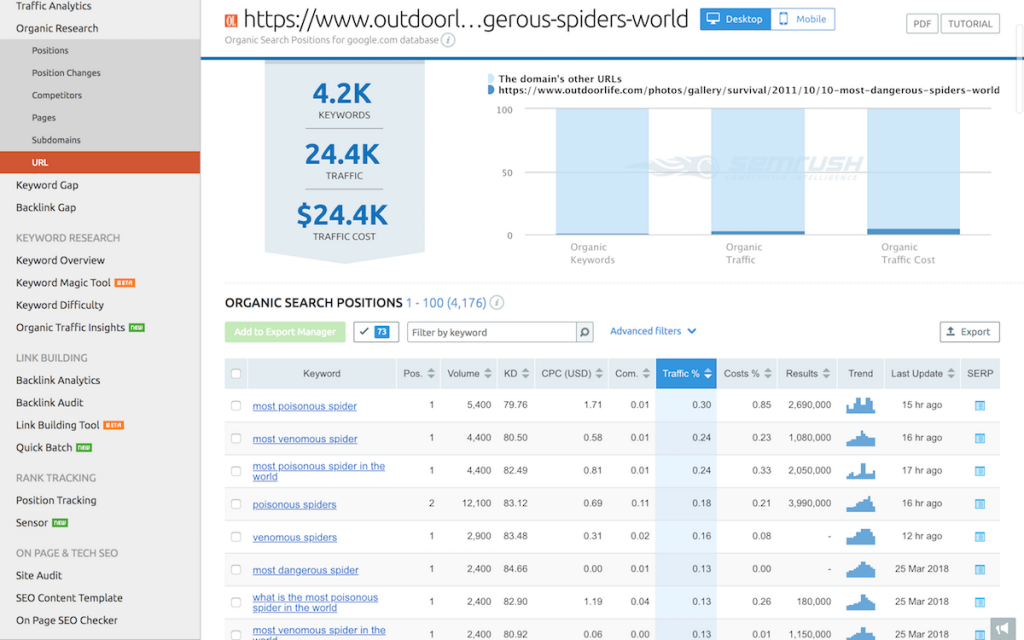Show trend chart for poisonous spiders
Viewport: 1024px width, 640px height.
[860, 504]
